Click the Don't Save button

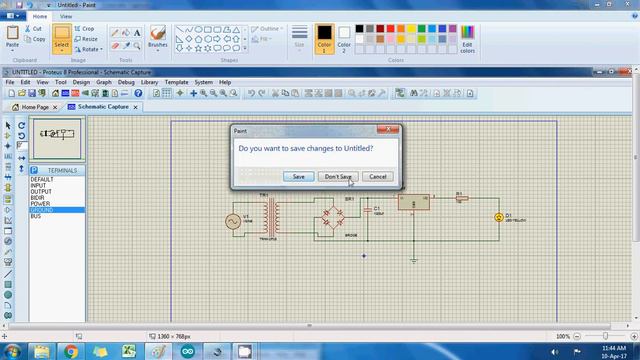coord(338,177)
